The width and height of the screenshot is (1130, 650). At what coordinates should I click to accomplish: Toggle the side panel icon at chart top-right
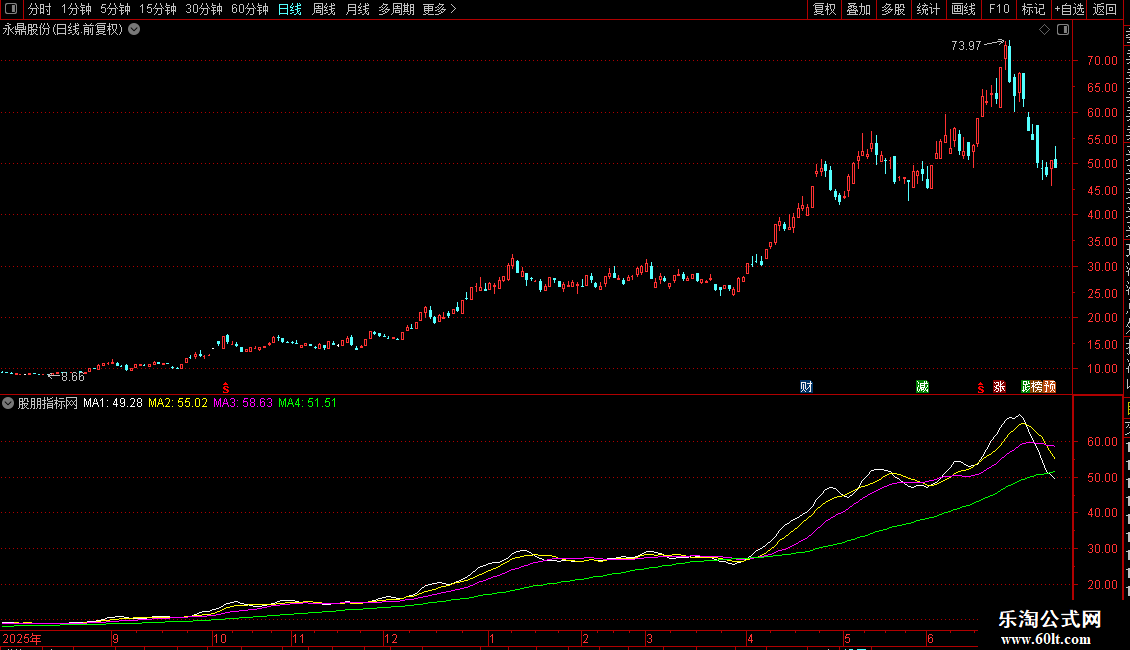tap(1063, 30)
